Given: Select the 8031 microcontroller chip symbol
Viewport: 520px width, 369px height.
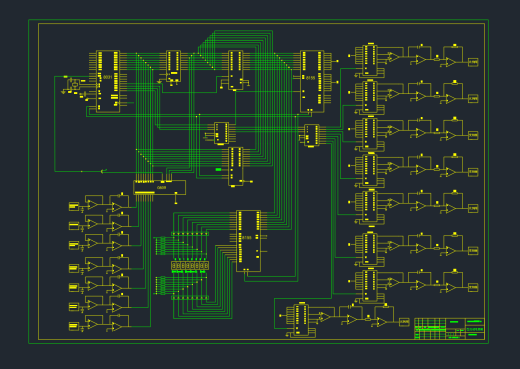Looking at the screenshot, I should (108, 81).
